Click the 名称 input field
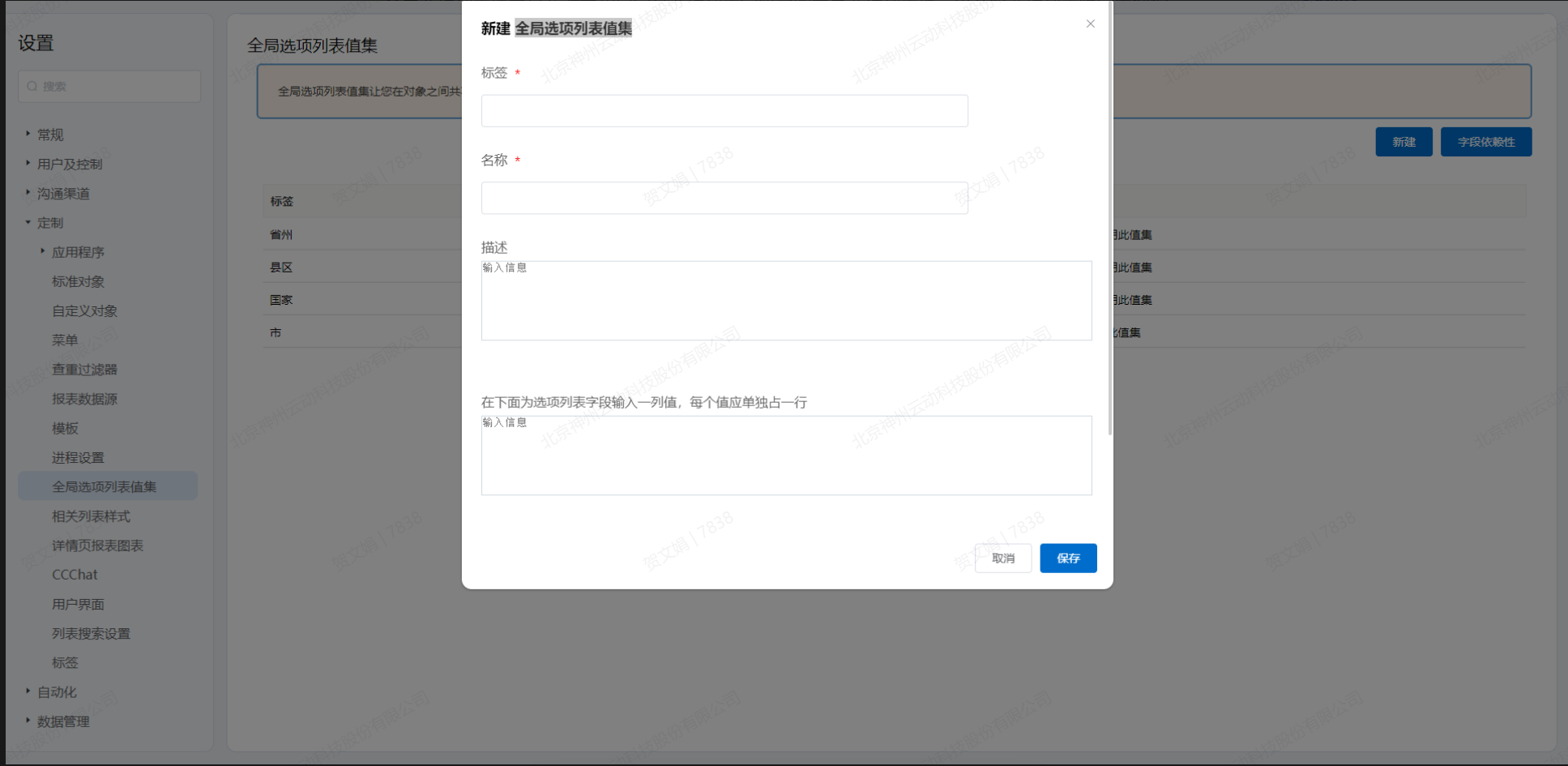This screenshot has height=766, width=1568. point(724,198)
